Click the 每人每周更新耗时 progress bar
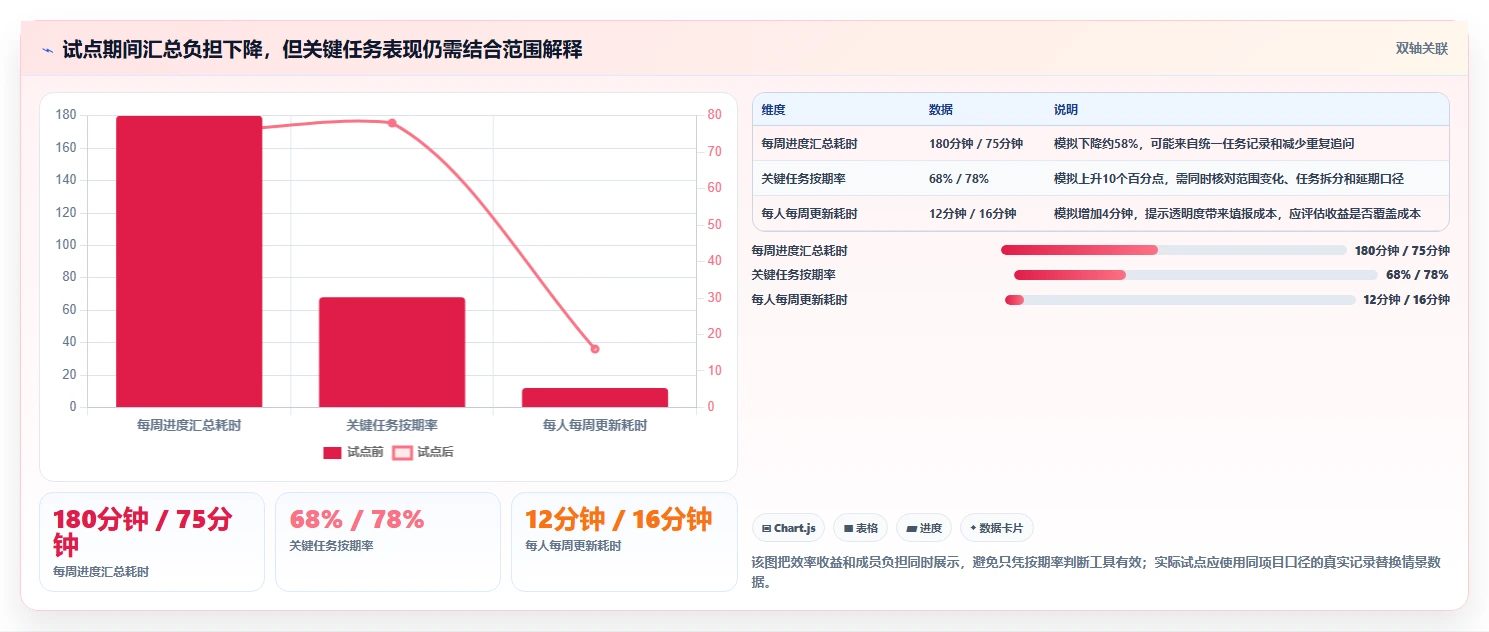 [1180, 300]
